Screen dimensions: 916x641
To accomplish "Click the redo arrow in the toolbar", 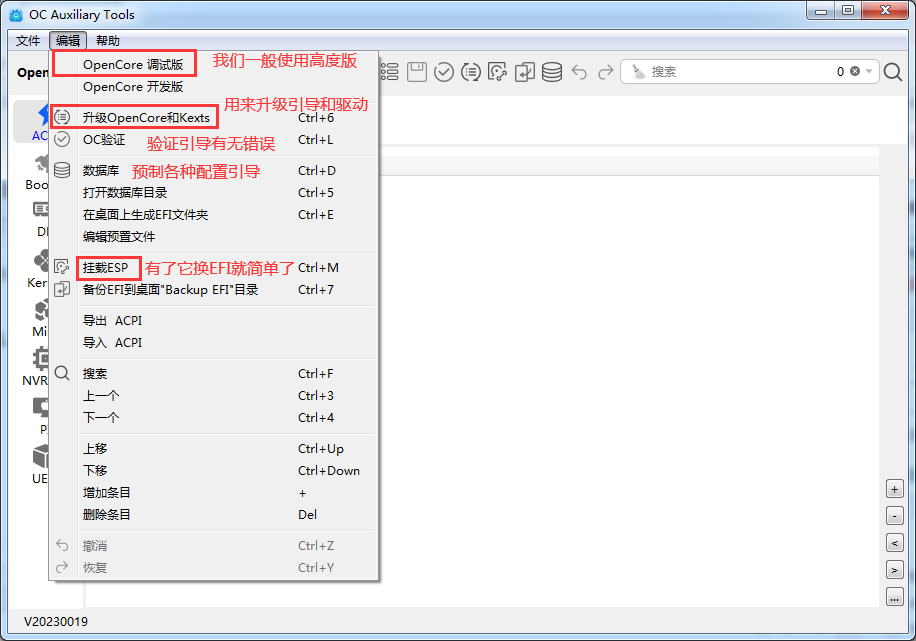I will point(605,72).
